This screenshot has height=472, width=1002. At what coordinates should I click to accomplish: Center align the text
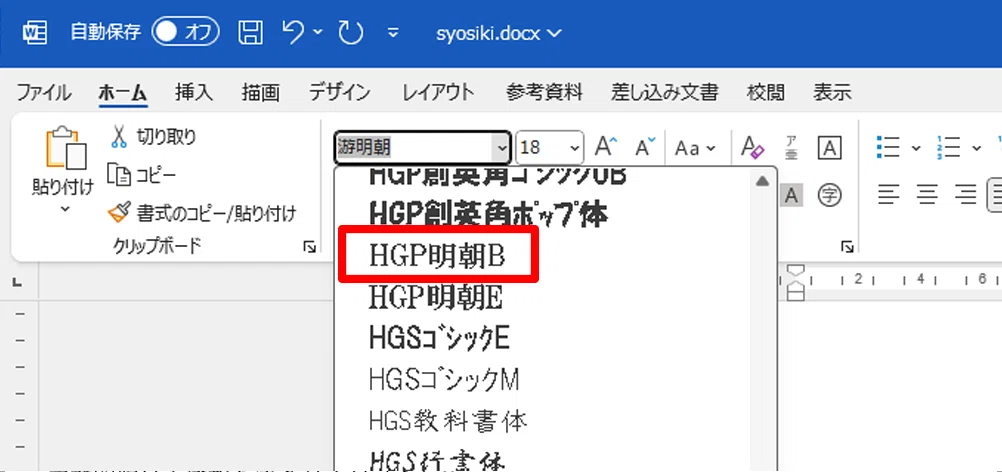tap(927, 194)
